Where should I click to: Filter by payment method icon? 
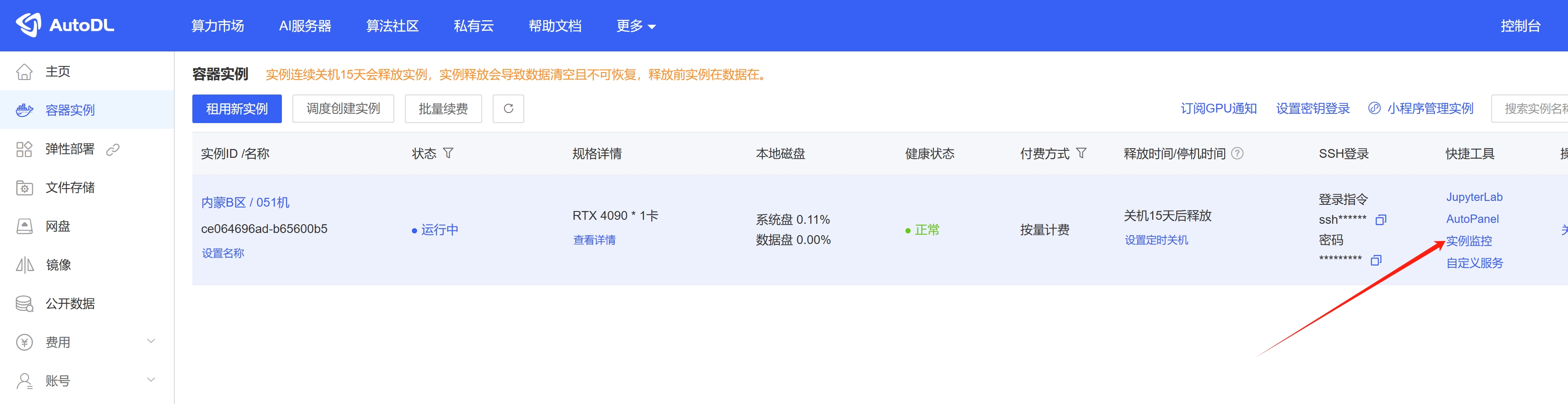[x=1081, y=153]
